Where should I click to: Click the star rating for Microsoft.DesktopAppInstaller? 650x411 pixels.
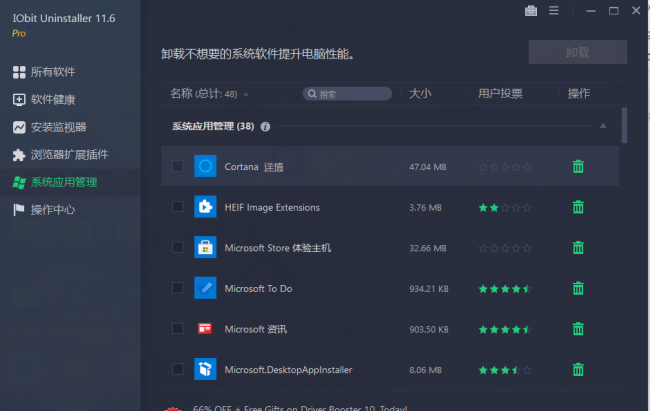pos(505,370)
